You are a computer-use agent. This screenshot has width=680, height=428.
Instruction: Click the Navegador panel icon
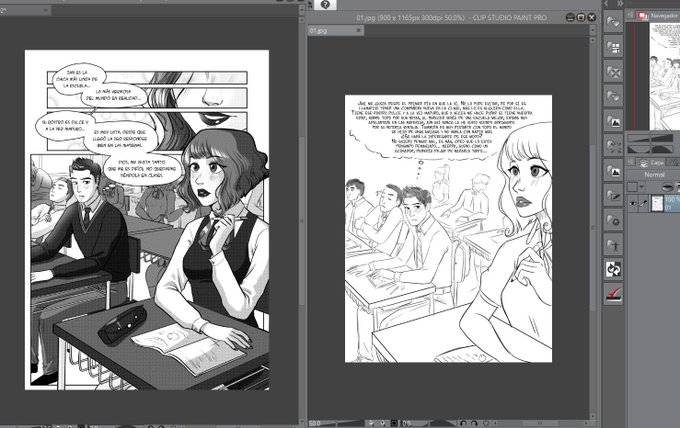tap(643, 16)
